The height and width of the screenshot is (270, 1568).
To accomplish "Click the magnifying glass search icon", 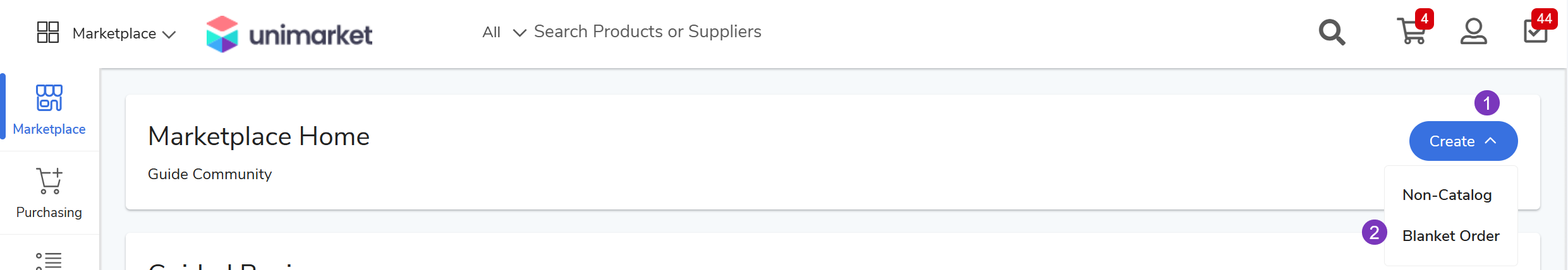I will 1332,32.
